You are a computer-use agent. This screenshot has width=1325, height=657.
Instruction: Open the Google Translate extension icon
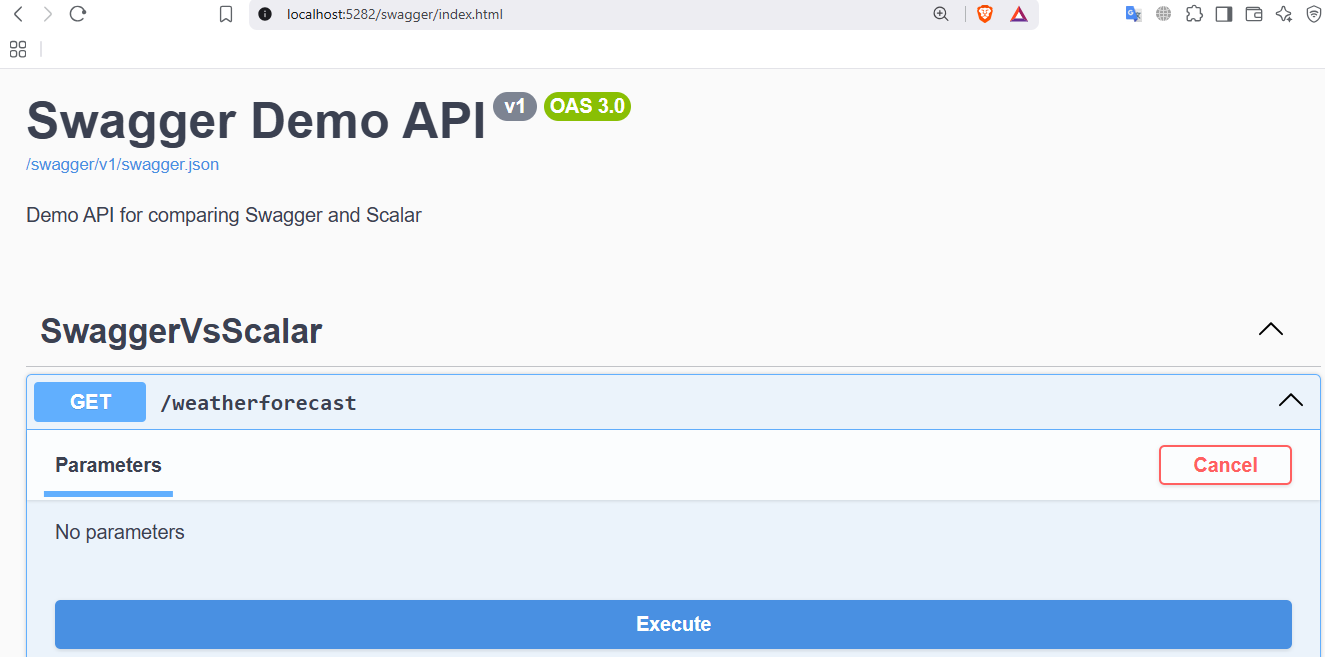[1133, 14]
